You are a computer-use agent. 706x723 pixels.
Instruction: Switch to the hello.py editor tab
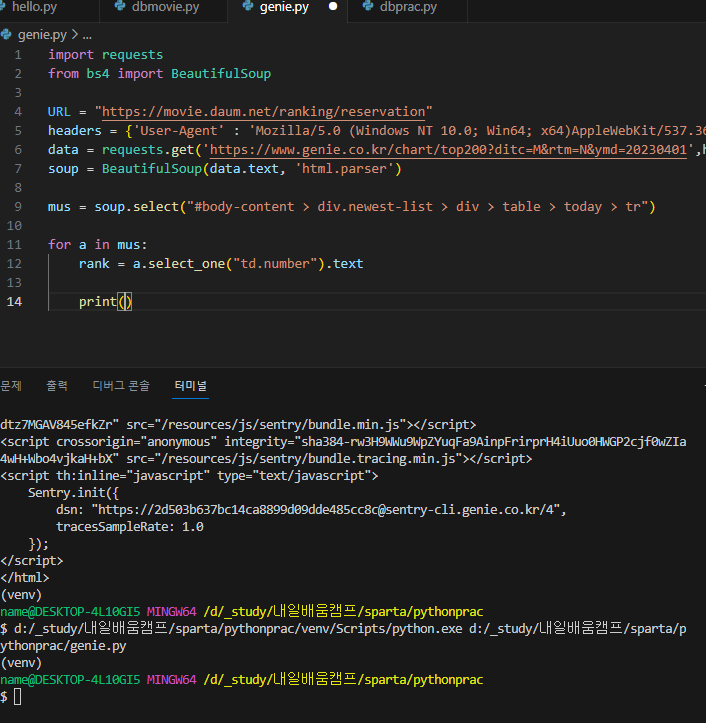coord(34,7)
